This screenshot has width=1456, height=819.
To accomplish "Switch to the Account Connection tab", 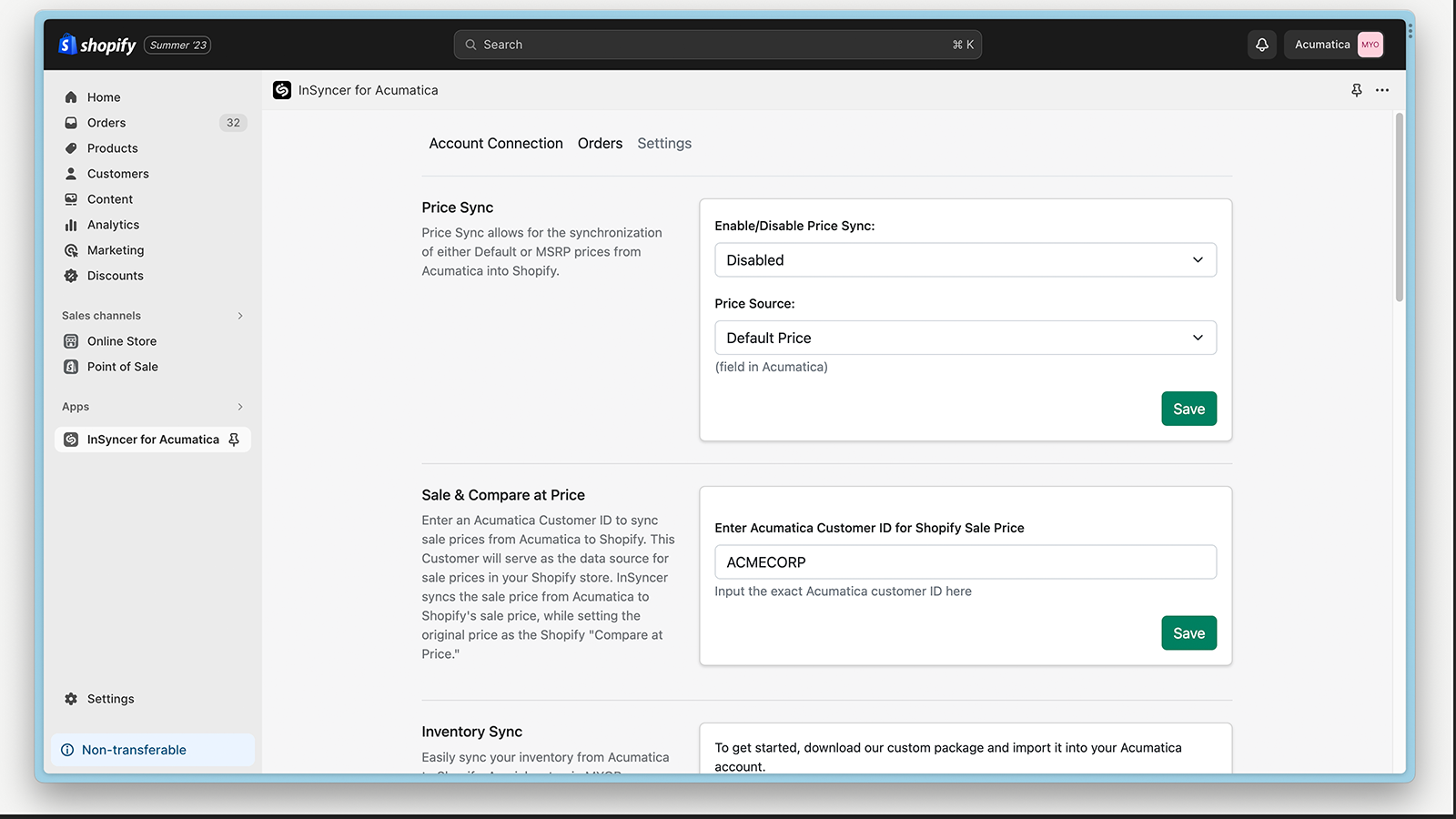I will pos(496,144).
